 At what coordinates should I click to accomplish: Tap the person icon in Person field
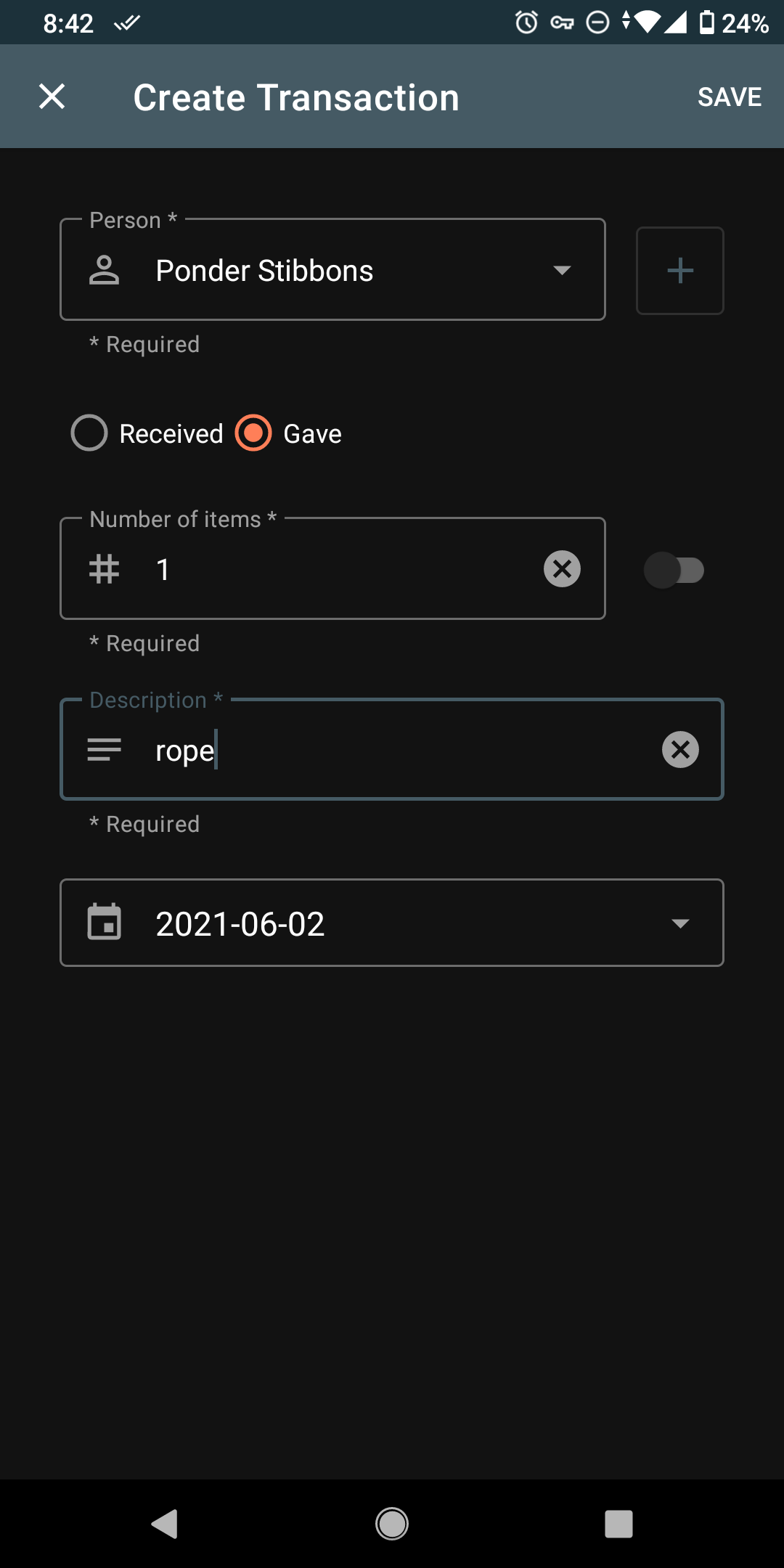[104, 270]
